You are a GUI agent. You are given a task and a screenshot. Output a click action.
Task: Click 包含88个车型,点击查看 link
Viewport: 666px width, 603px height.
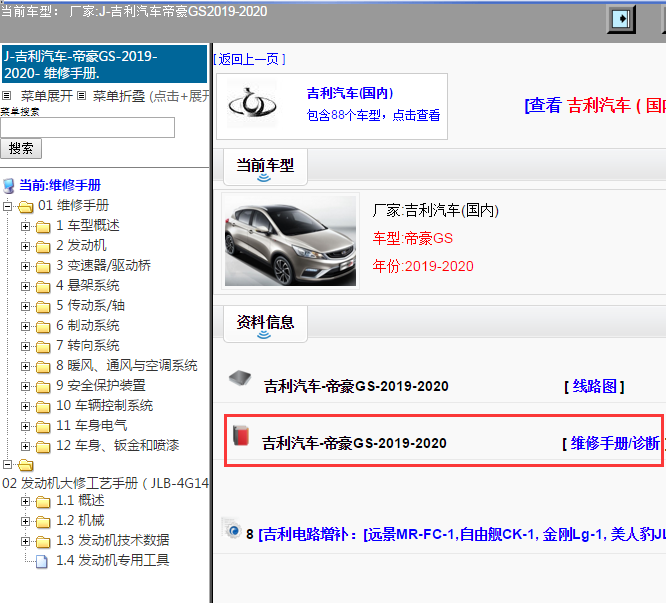373,115
